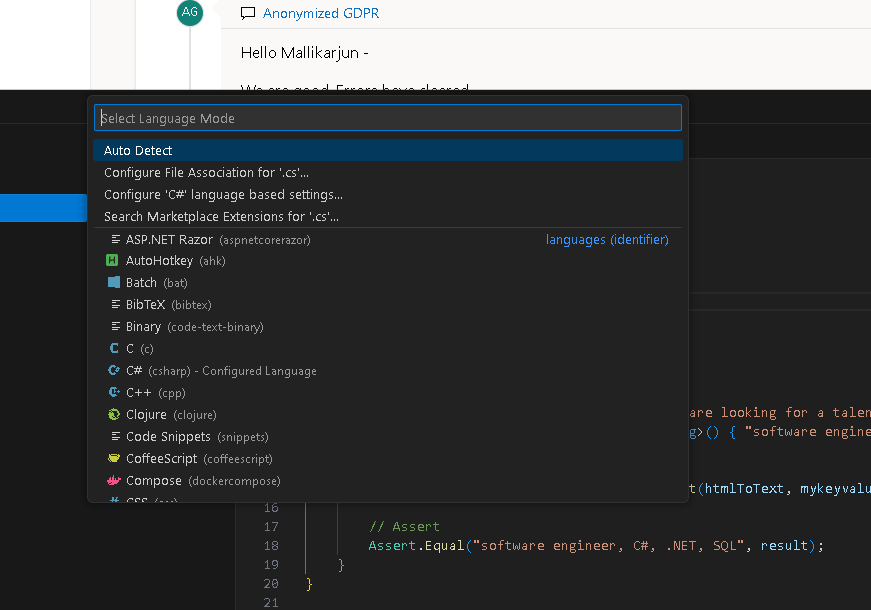The height and width of the screenshot is (610, 871).
Task: Click line number 18 in gutter
Action: [271, 546]
